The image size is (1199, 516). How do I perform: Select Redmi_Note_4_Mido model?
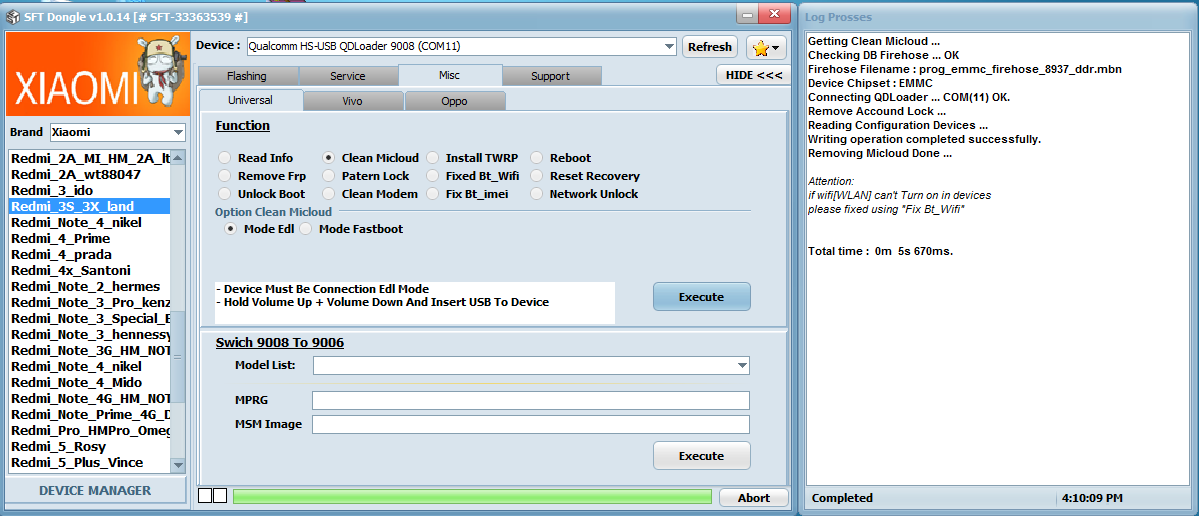point(89,382)
